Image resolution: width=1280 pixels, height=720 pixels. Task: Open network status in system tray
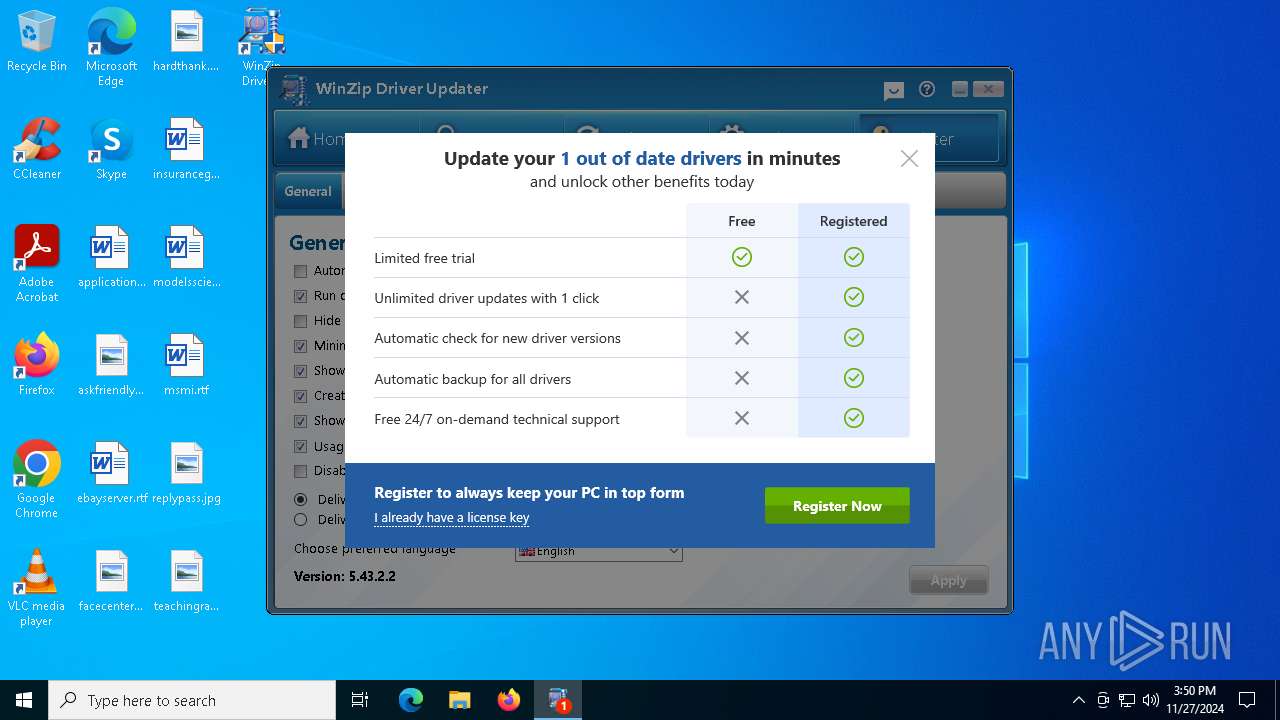1127,700
